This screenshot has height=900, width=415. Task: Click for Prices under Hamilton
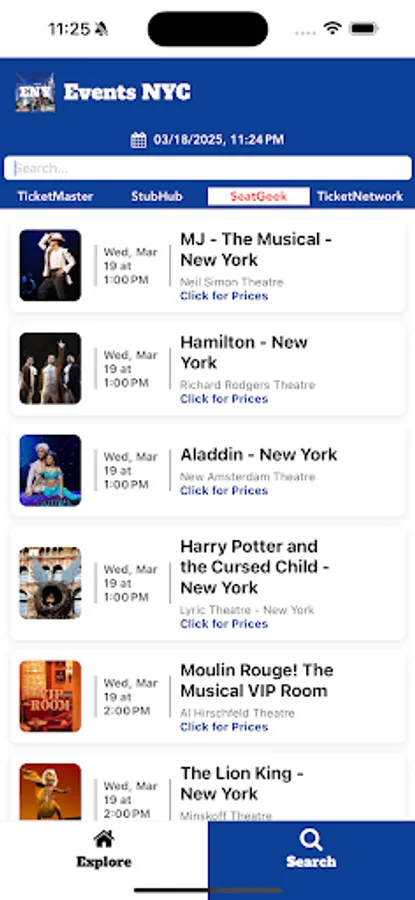click(x=224, y=398)
